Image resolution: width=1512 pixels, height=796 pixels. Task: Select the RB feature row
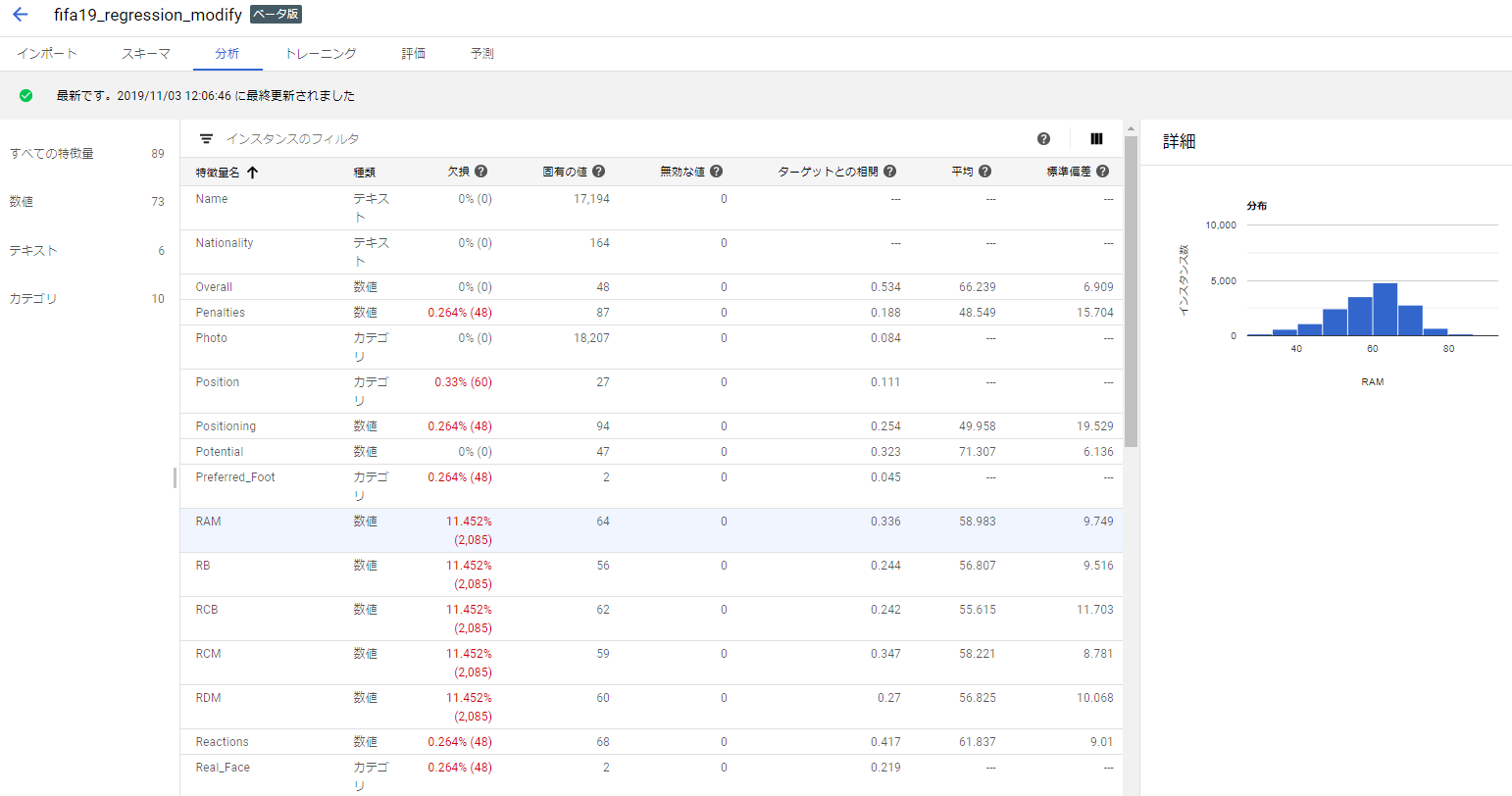point(652,574)
